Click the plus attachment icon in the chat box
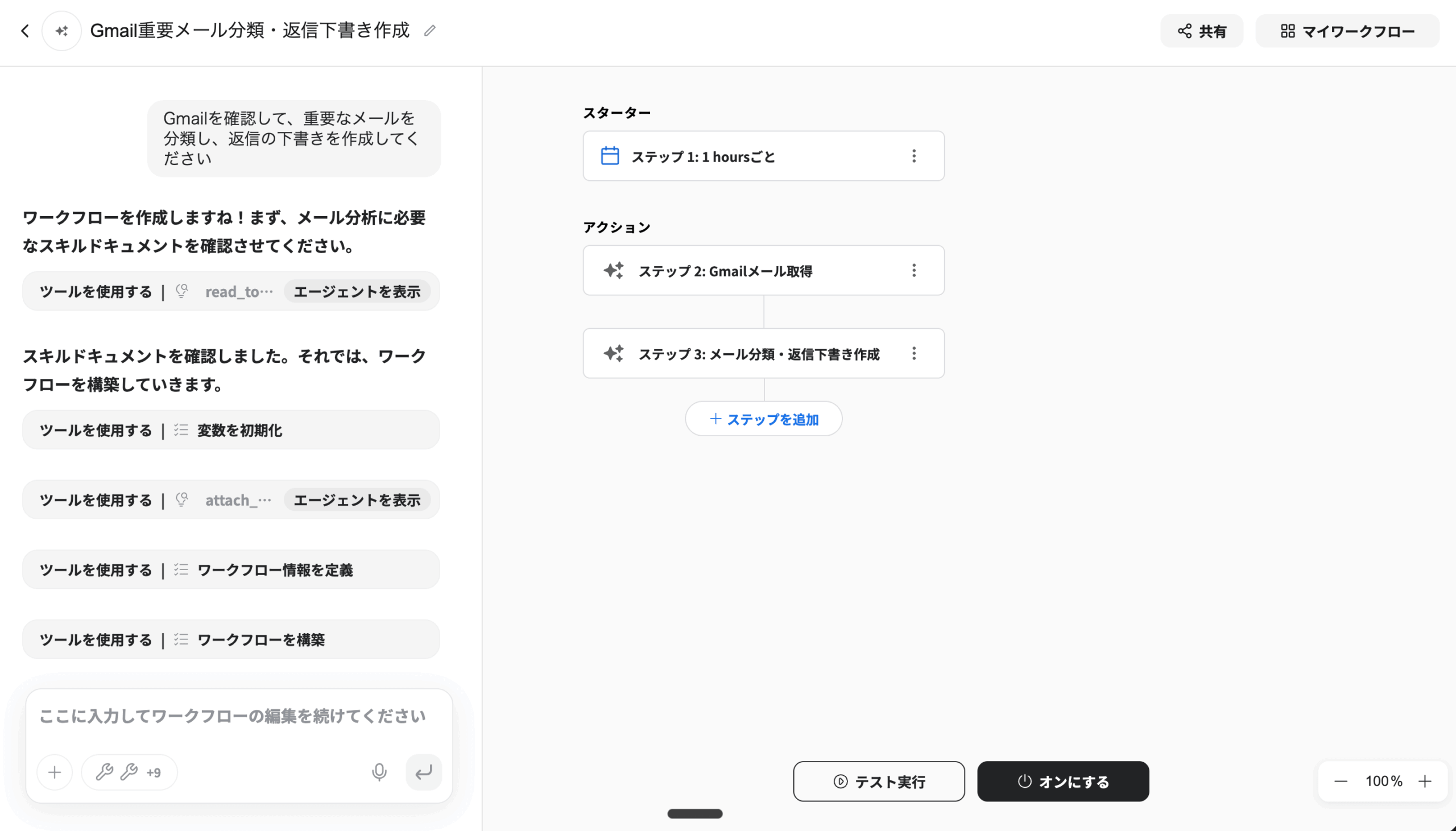1456x831 pixels. [x=55, y=772]
